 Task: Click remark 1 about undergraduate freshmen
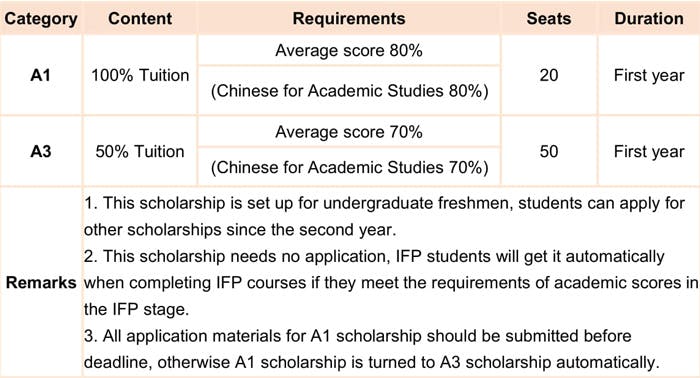pos(384,216)
